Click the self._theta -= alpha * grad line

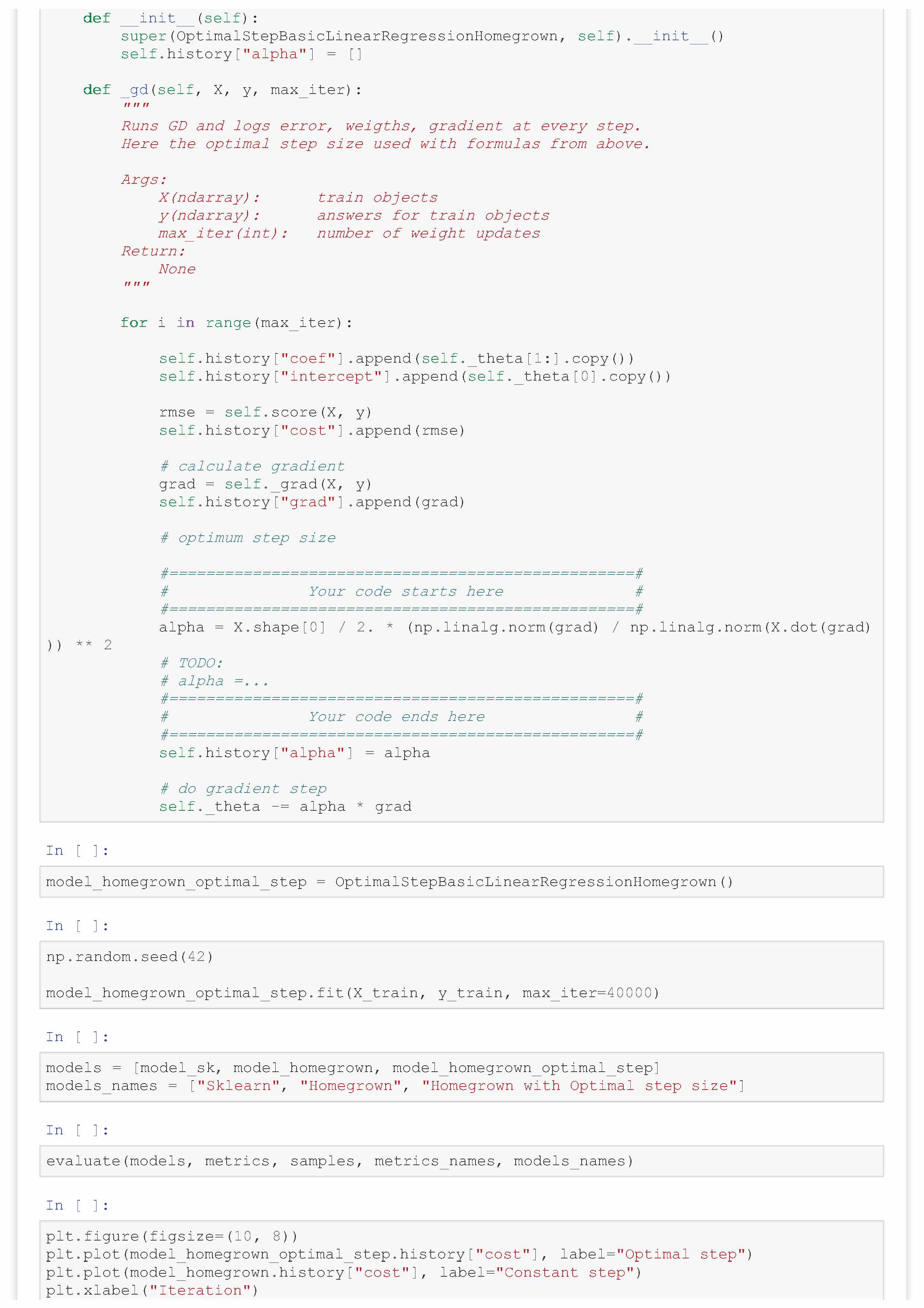pos(285,807)
